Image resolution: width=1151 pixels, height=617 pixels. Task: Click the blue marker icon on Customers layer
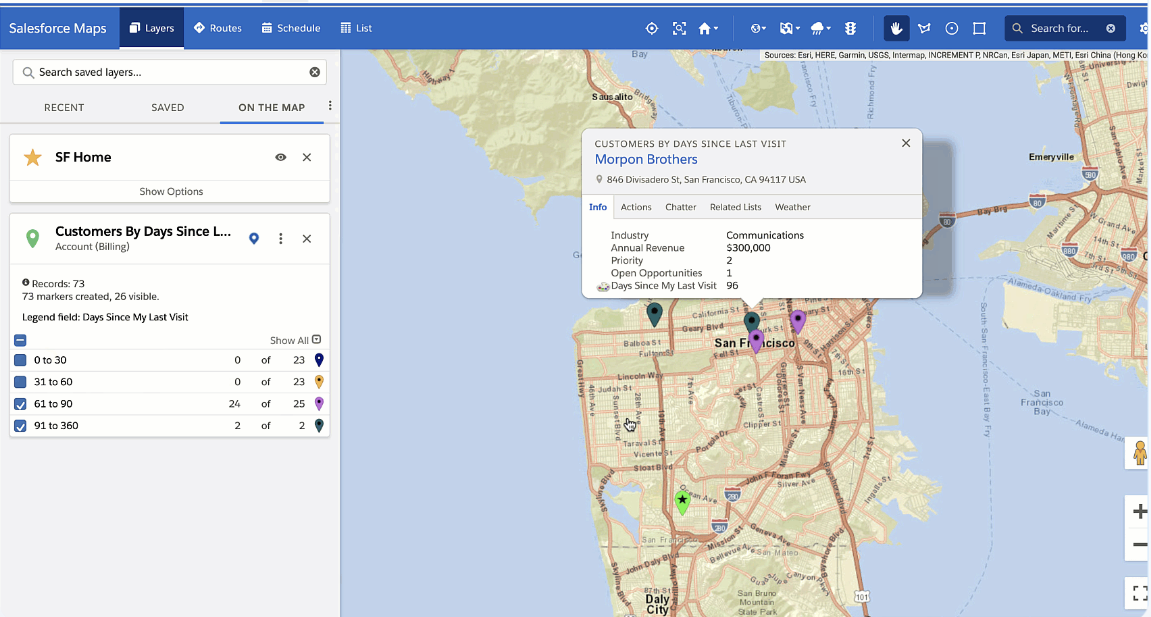tap(254, 238)
